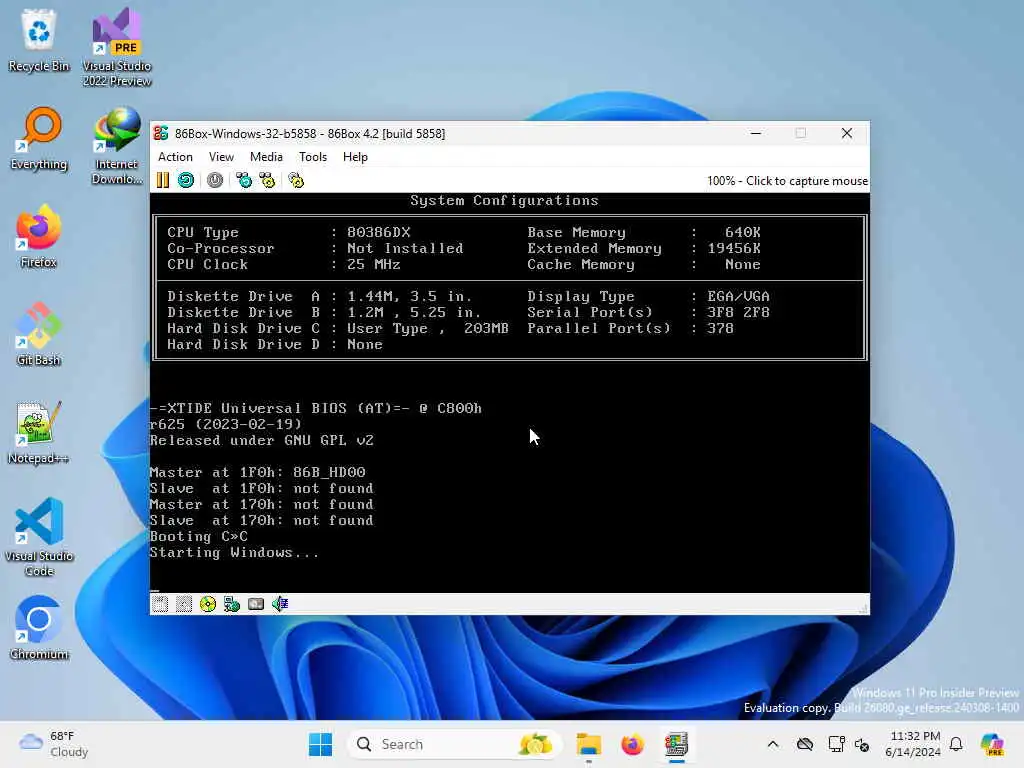Click the "System Configurations" heading text
Viewport: 1024px width, 768px height.
(504, 200)
